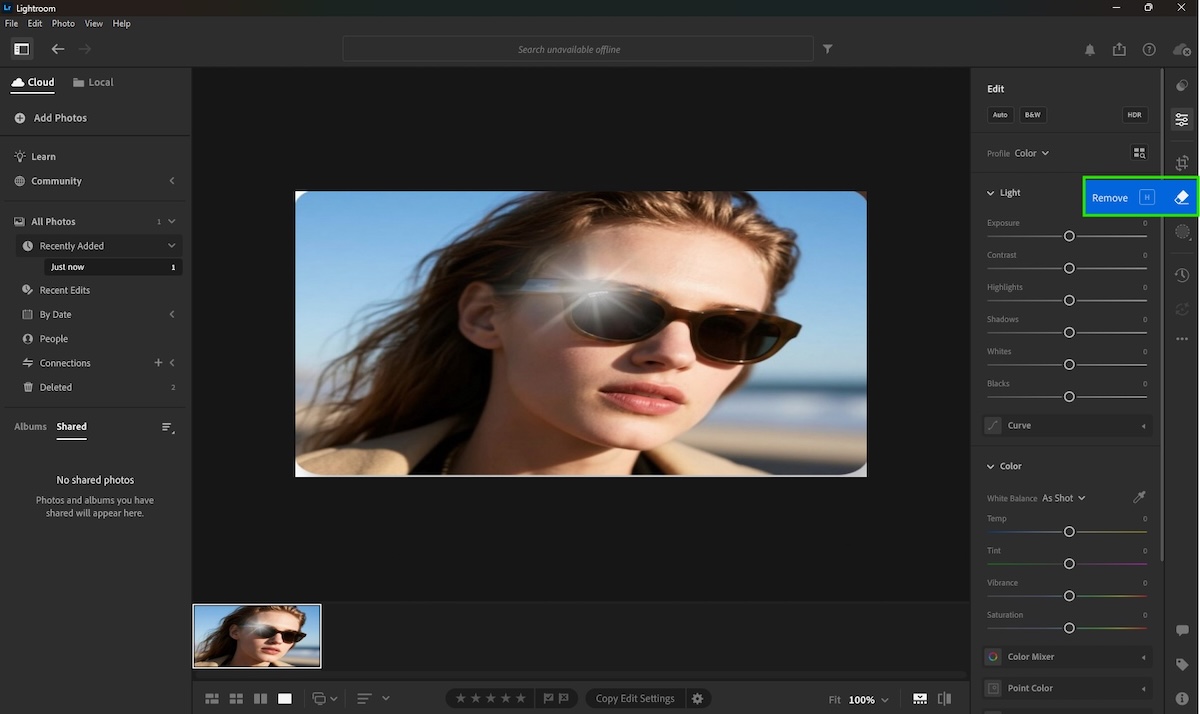This screenshot has height=714, width=1200.
Task: Select the Edit sliders panel icon
Action: tap(1182, 120)
